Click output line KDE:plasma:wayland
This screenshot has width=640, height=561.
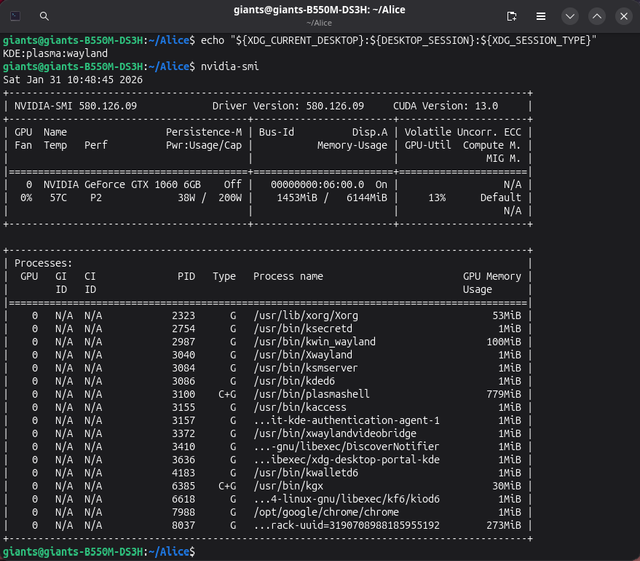point(56,53)
